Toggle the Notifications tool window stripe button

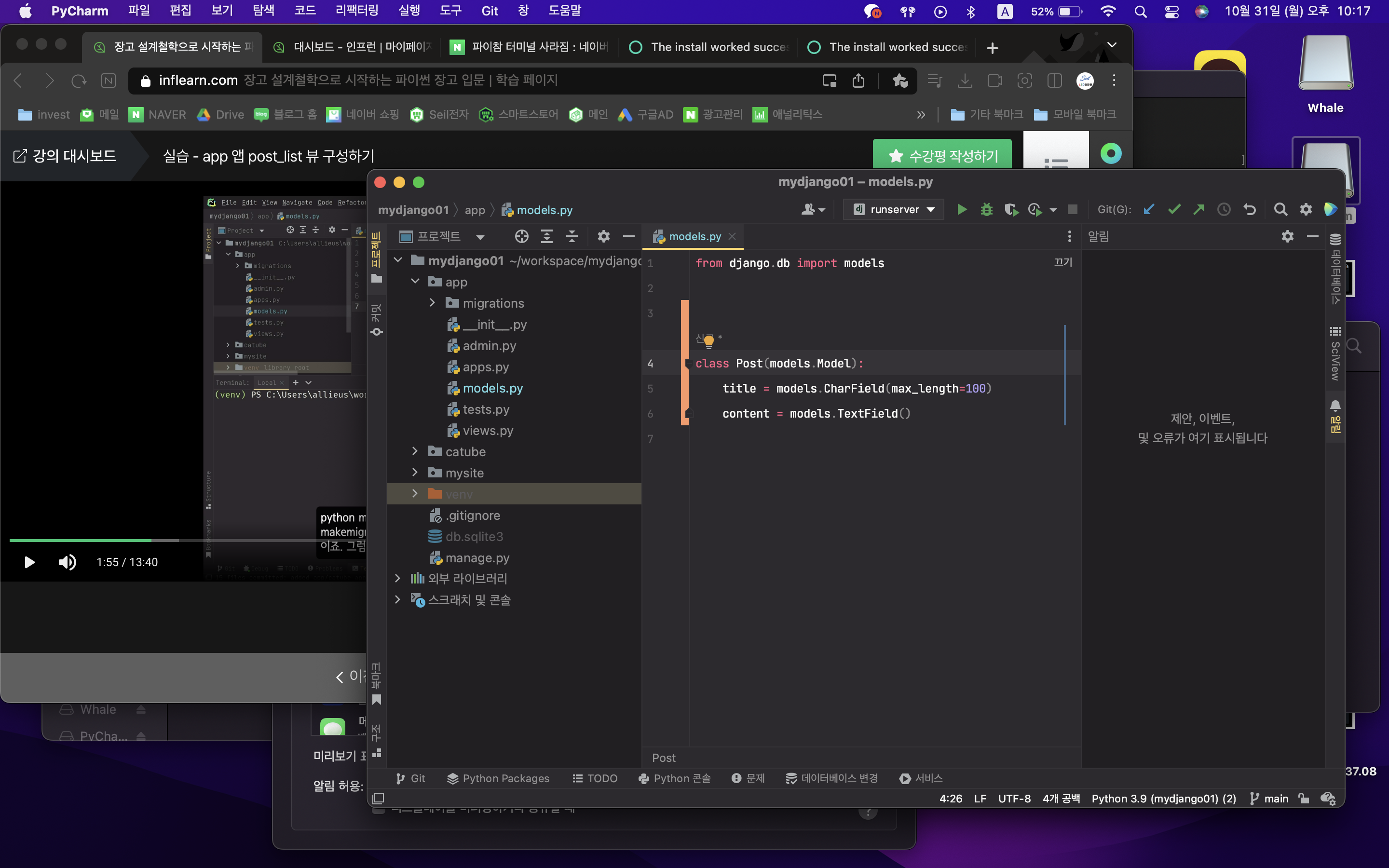(1335, 416)
